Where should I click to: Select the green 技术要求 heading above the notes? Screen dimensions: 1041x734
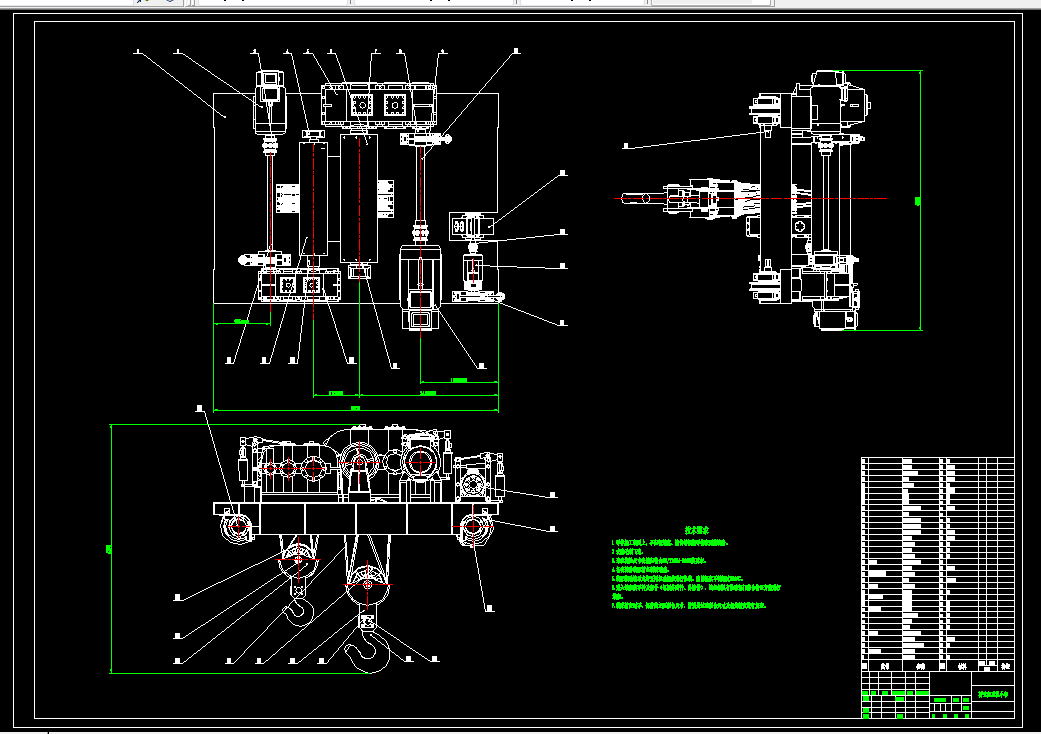696,530
